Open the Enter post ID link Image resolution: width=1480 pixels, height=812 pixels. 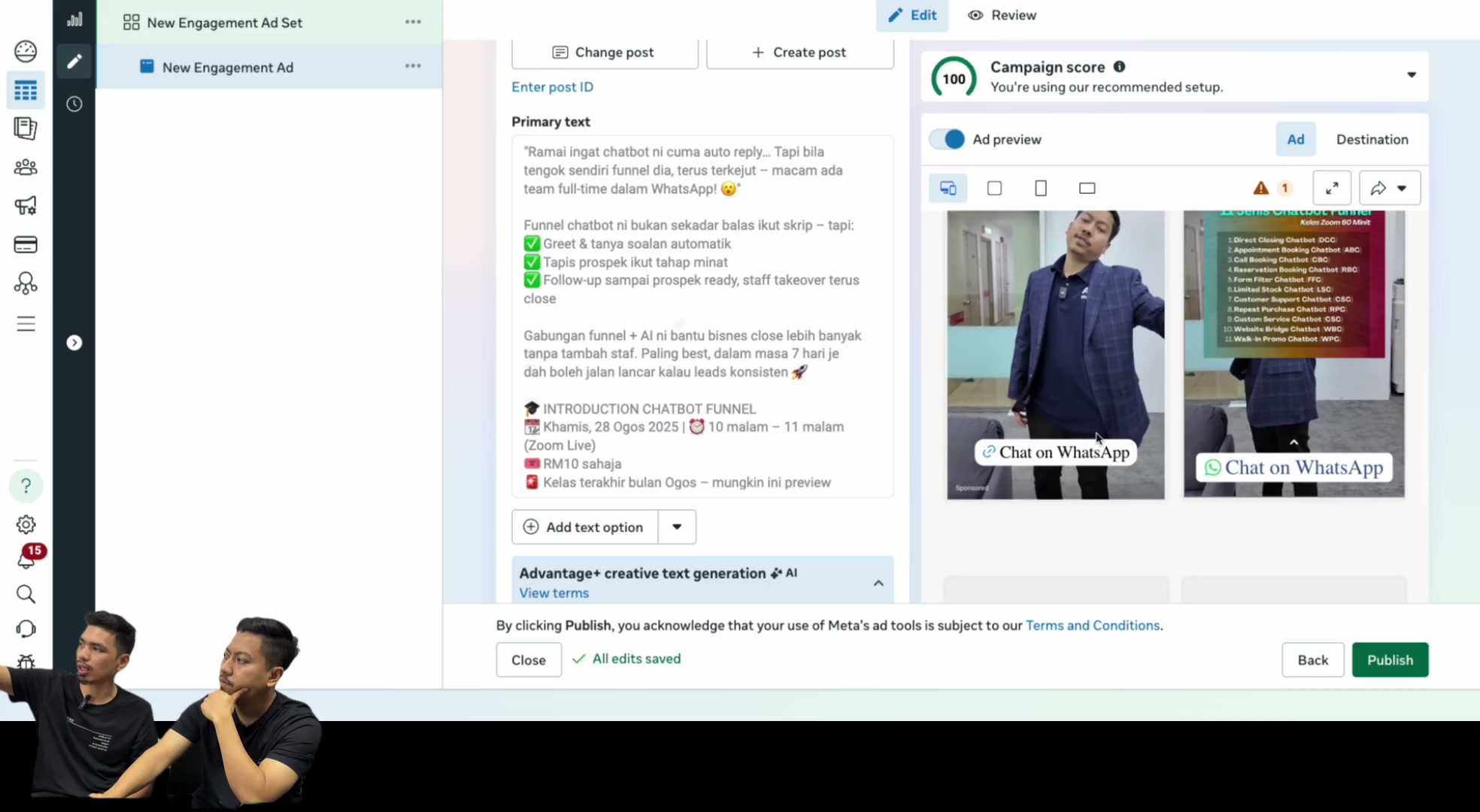[x=552, y=87]
